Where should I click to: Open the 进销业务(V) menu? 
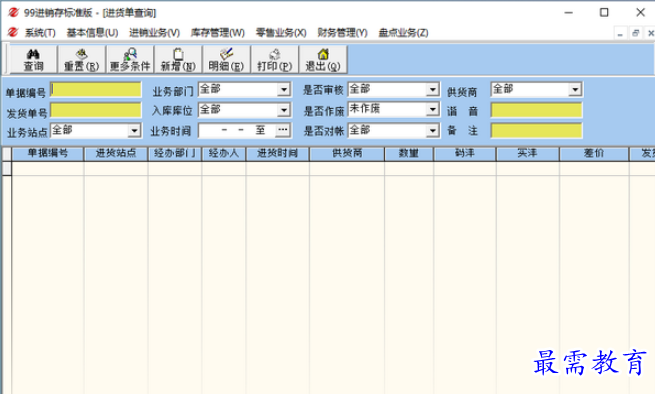[154, 33]
